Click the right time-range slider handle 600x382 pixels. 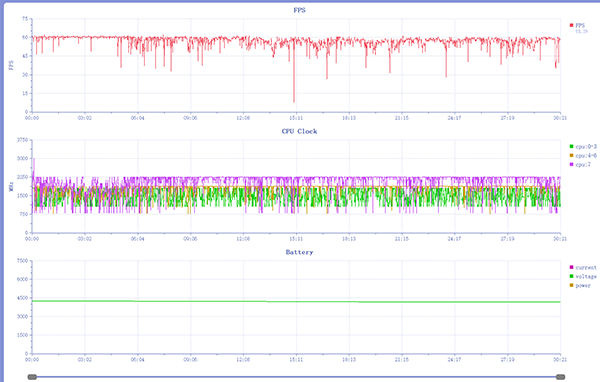click(x=561, y=377)
